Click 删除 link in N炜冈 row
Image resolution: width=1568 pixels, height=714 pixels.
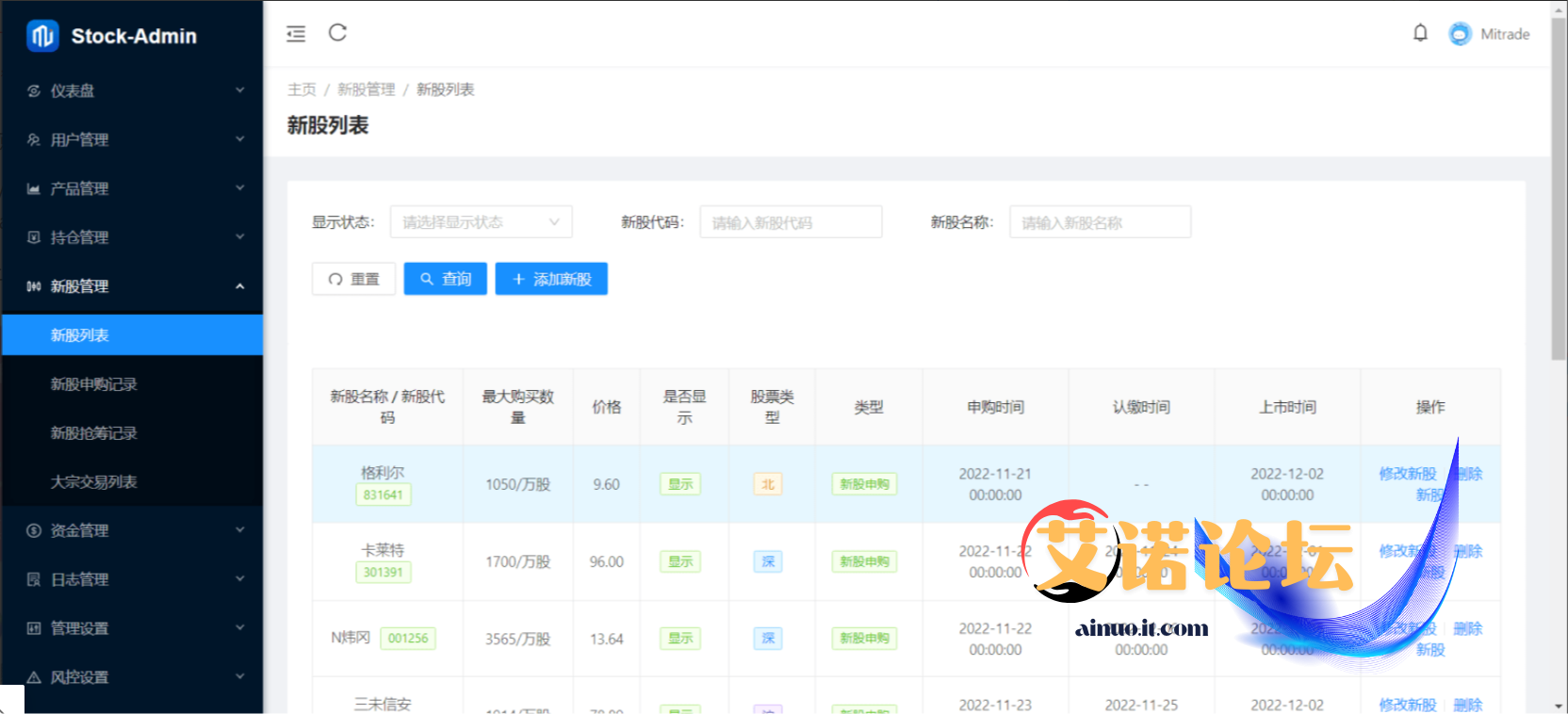[1468, 628]
